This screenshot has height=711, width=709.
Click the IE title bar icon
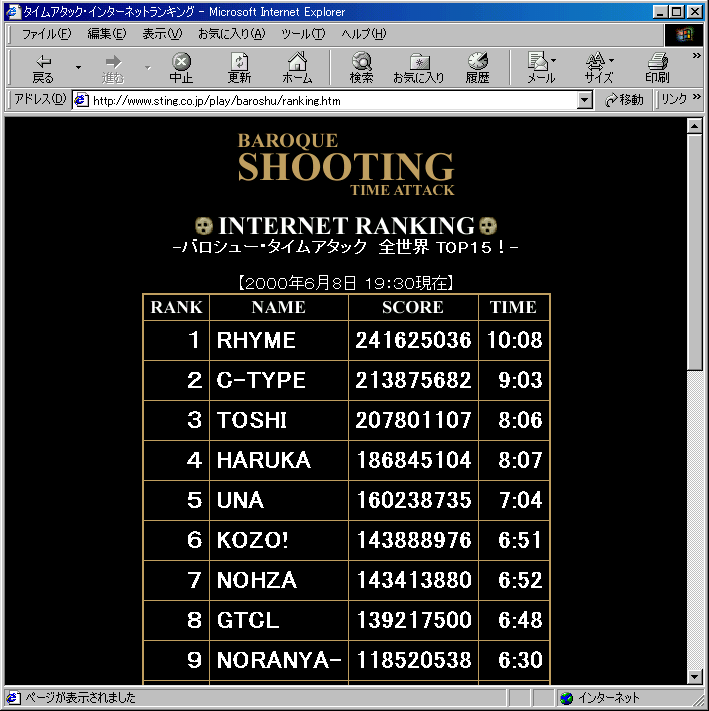point(12,11)
